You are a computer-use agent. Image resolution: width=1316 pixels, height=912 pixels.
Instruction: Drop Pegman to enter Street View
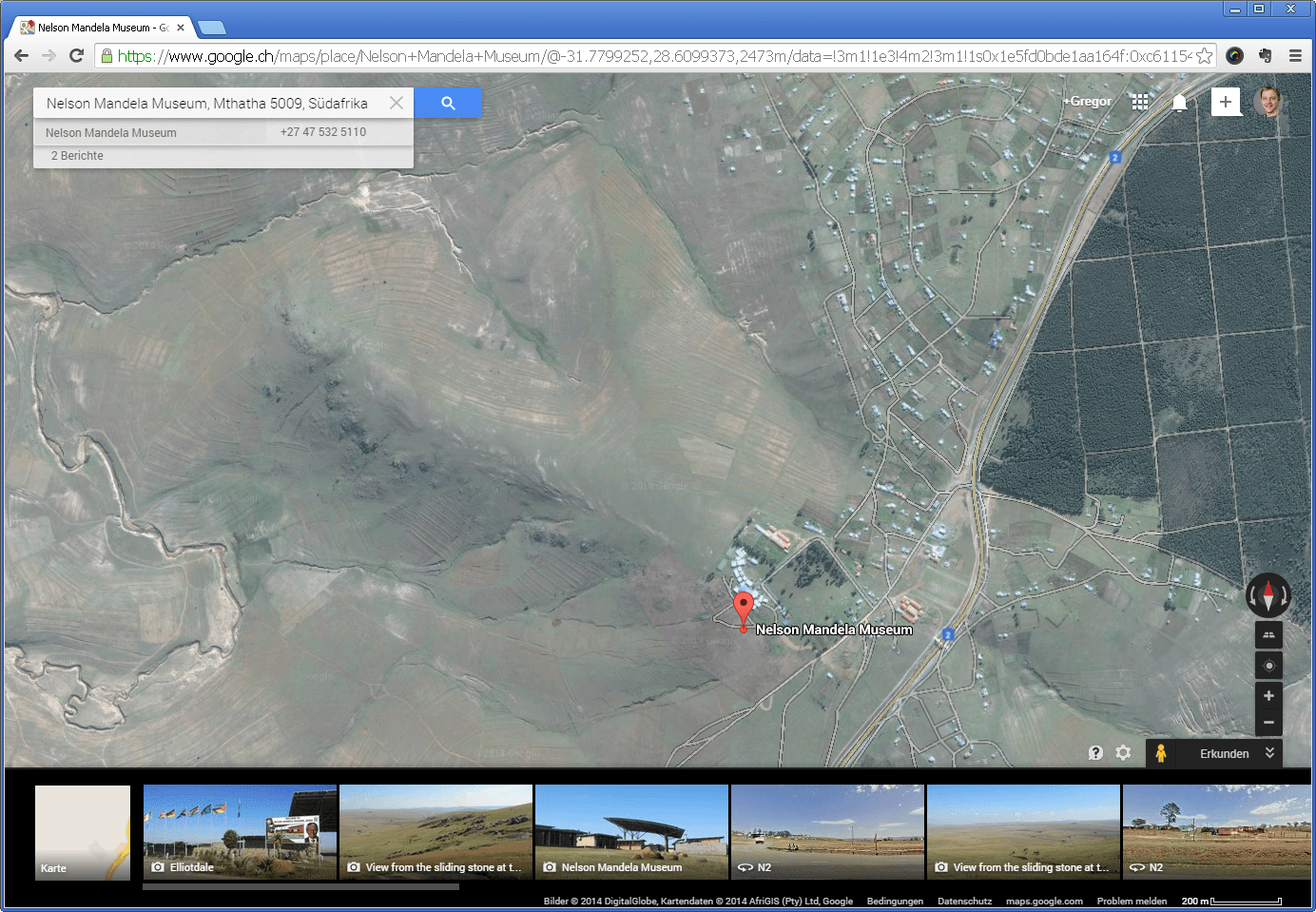[x=1161, y=753]
